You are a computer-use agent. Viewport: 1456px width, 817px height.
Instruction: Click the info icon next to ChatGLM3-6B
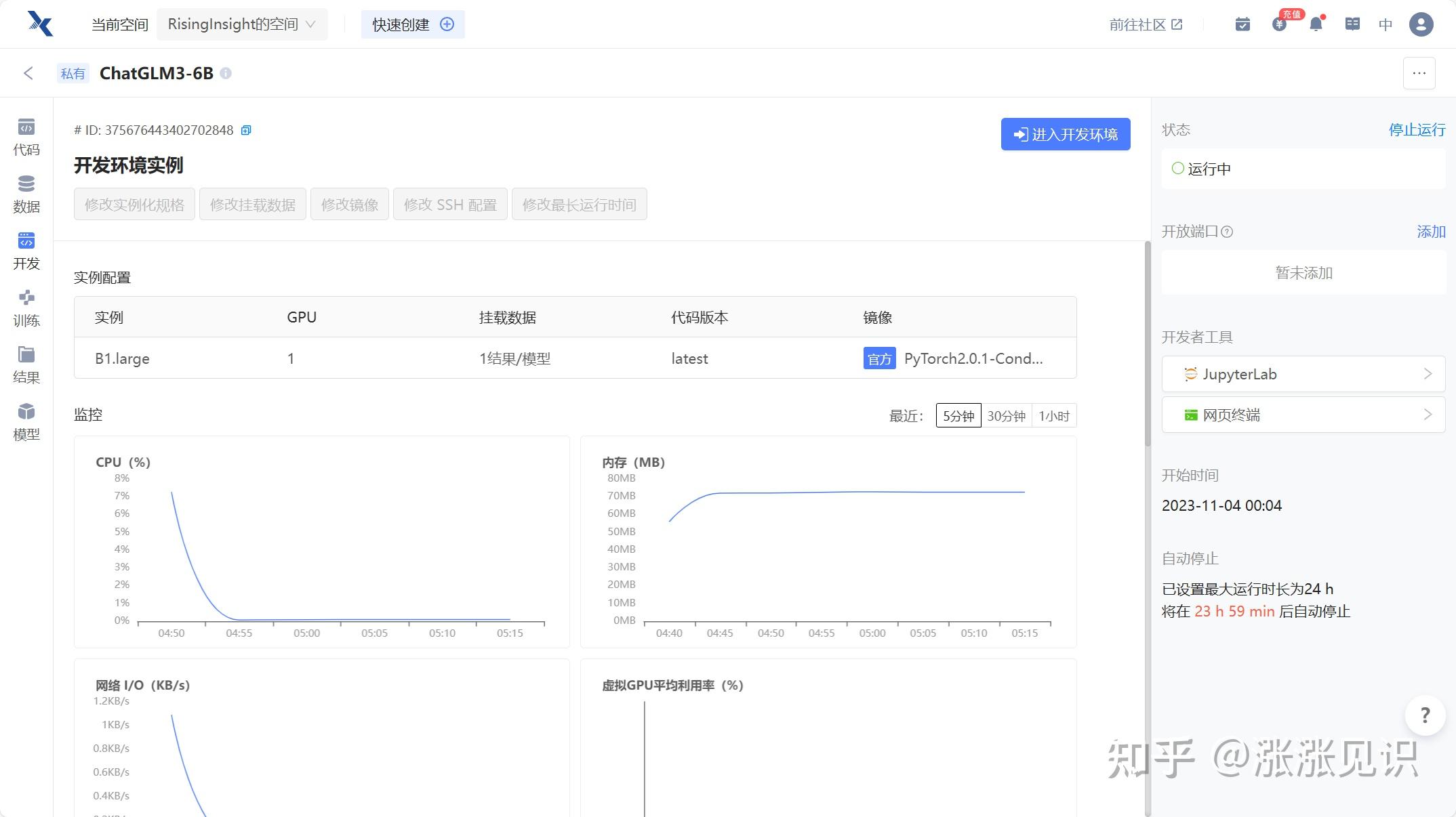click(226, 73)
